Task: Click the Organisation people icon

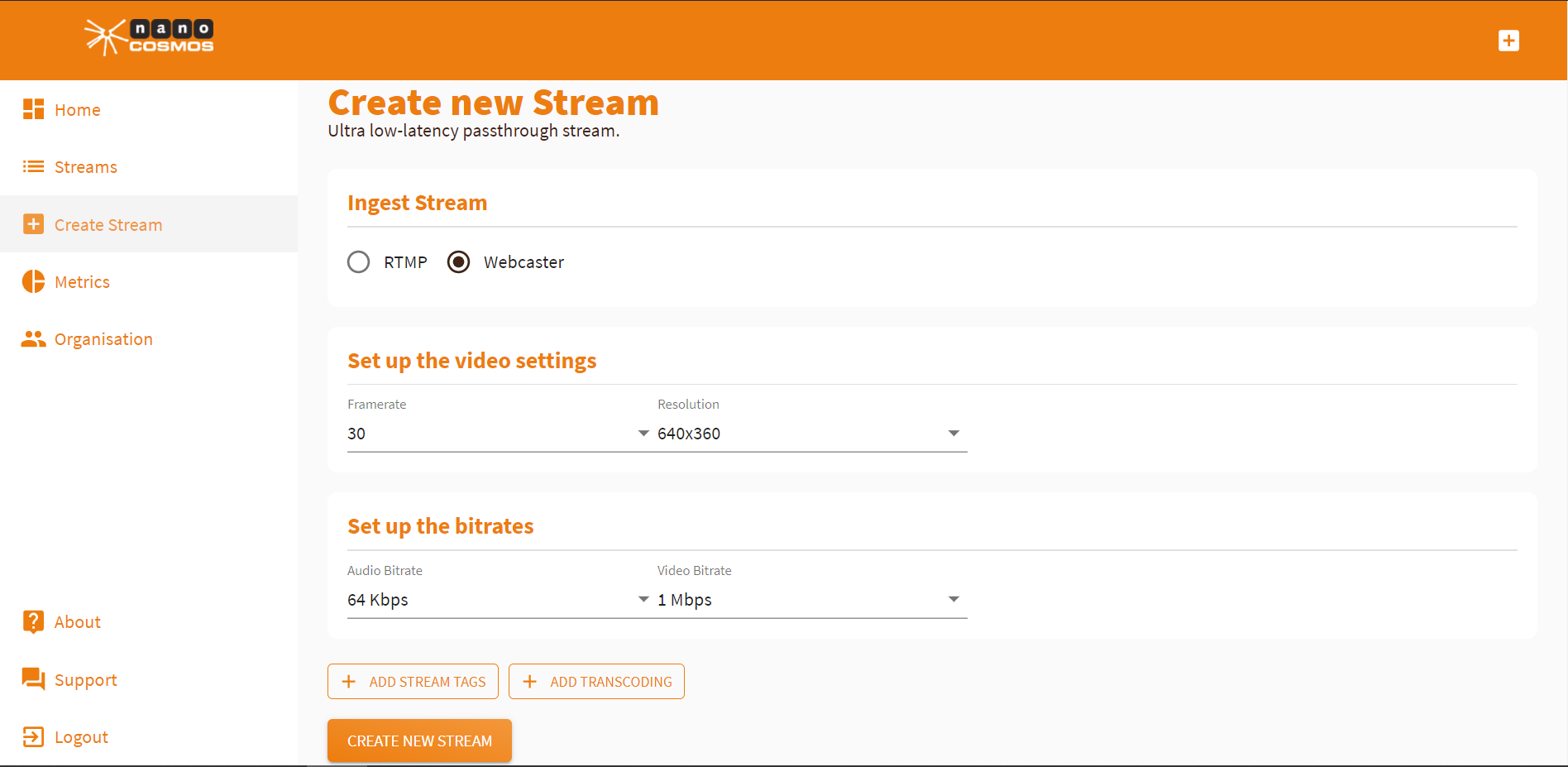Action: click(33, 338)
